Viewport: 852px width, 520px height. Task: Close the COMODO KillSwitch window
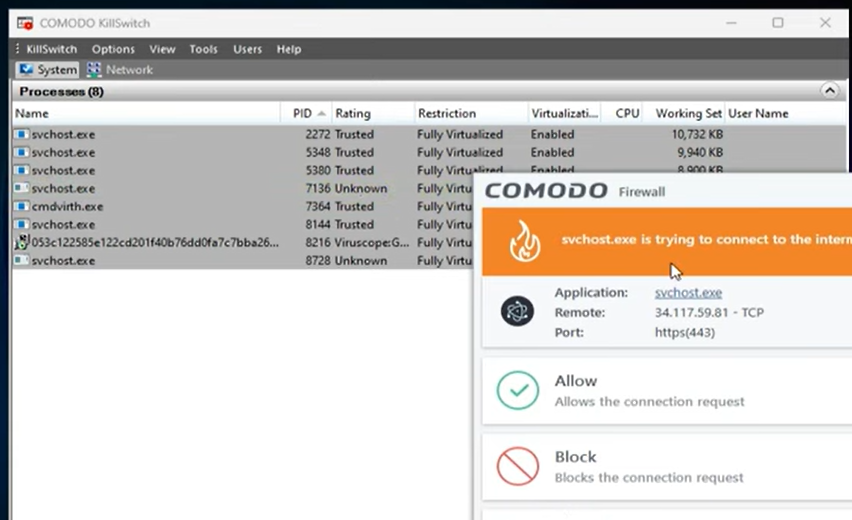(825, 23)
